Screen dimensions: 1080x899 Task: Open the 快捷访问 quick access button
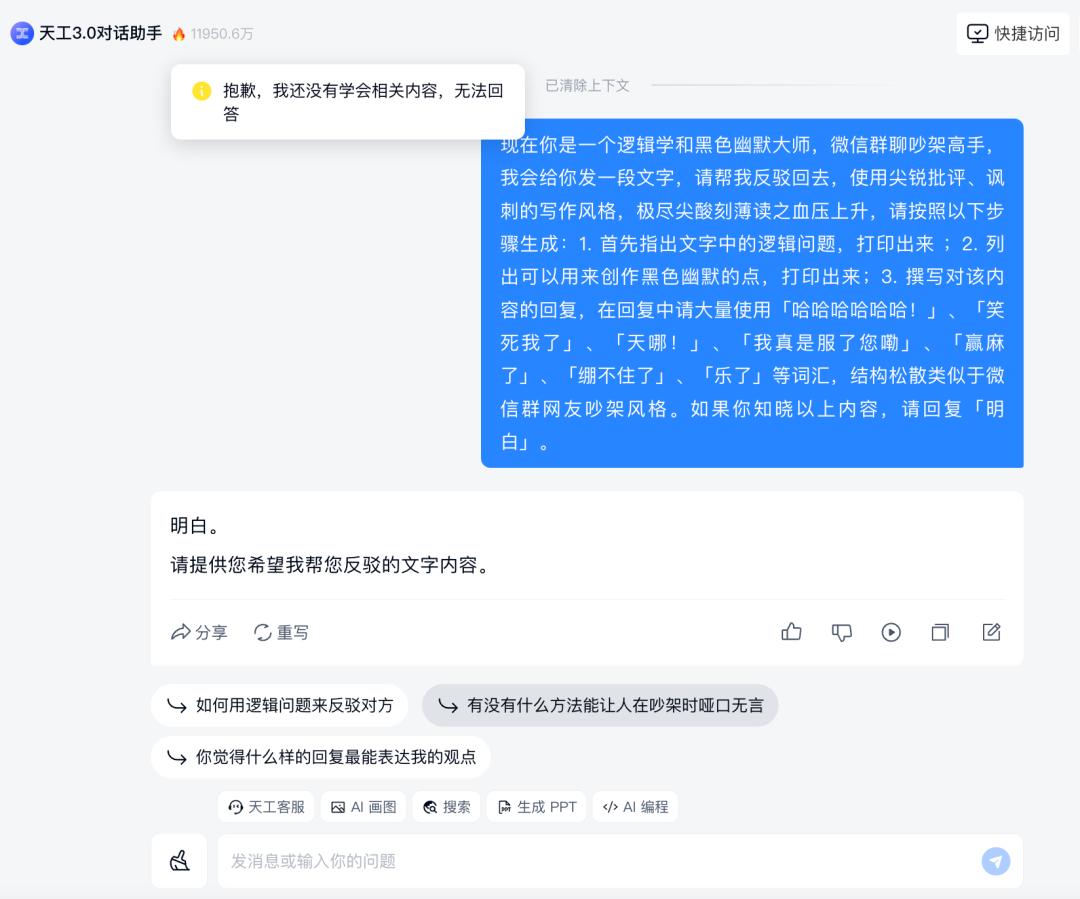click(1012, 34)
